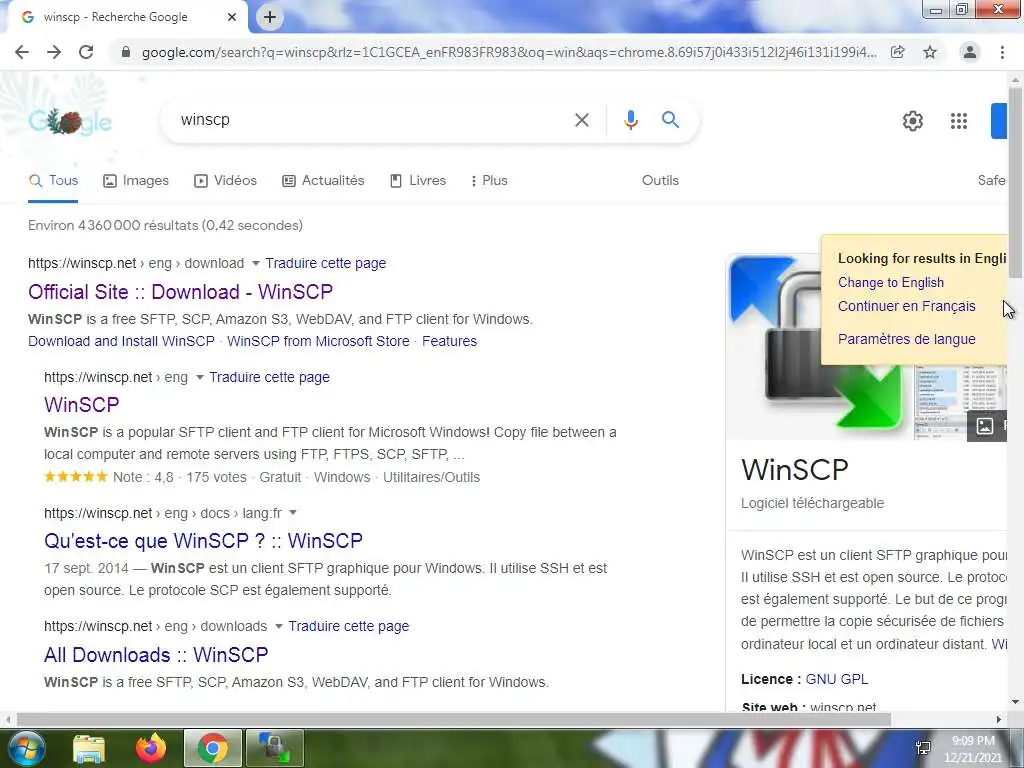Choose Change to English
The image size is (1024, 768).
(x=891, y=283)
